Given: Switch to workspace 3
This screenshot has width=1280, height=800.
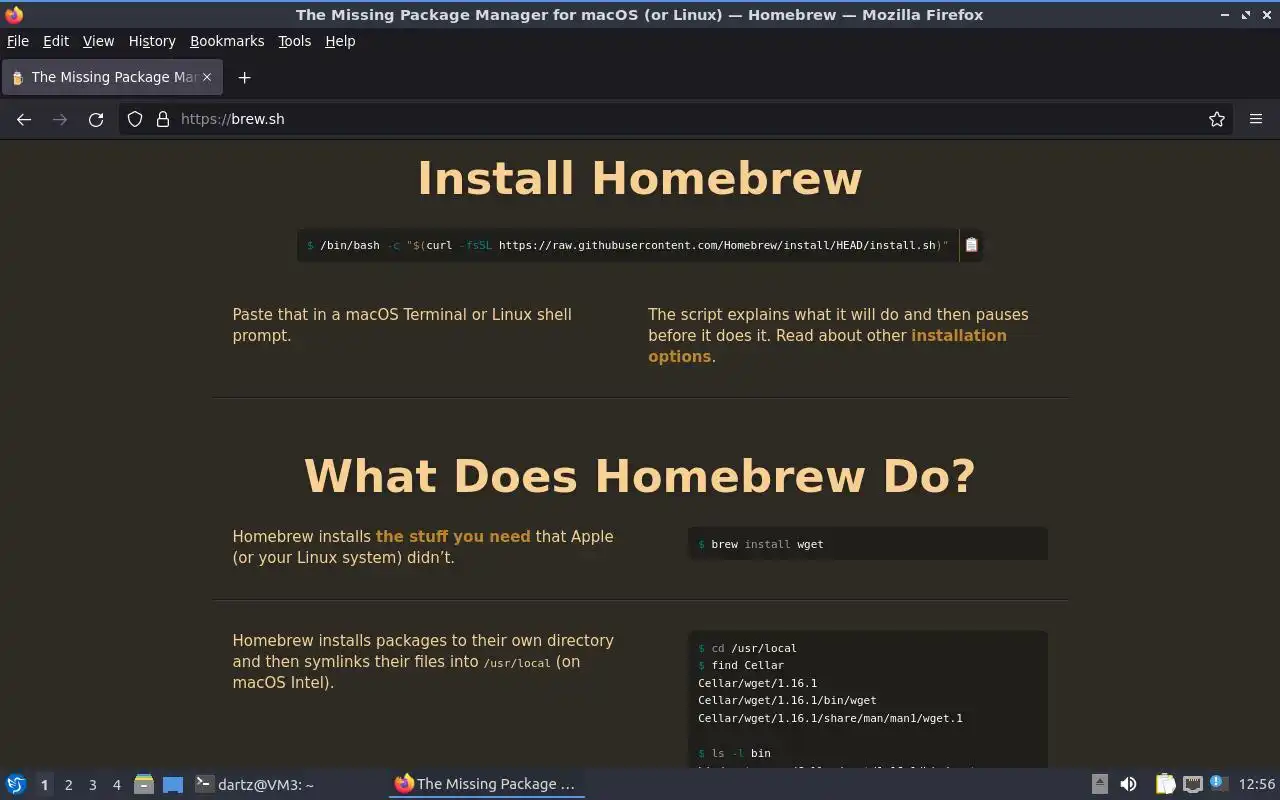Looking at the screenshot, I should [92, 785].
